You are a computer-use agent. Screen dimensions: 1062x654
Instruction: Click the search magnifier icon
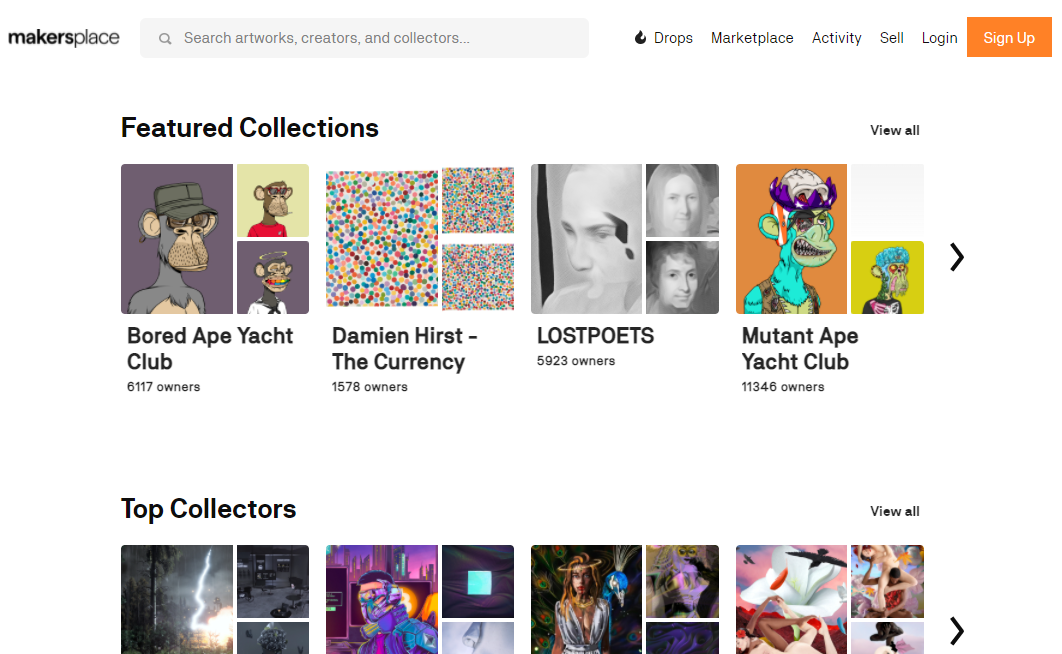165,39
